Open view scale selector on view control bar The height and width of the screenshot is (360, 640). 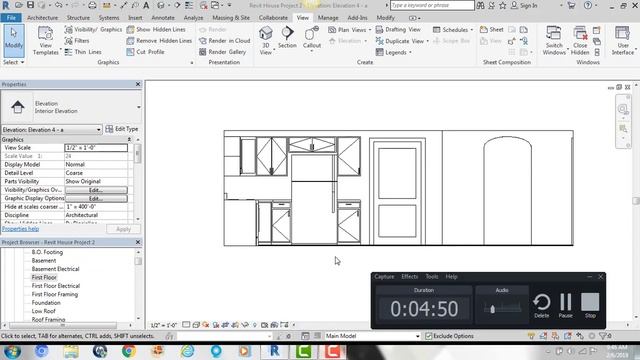coord(164,325)
